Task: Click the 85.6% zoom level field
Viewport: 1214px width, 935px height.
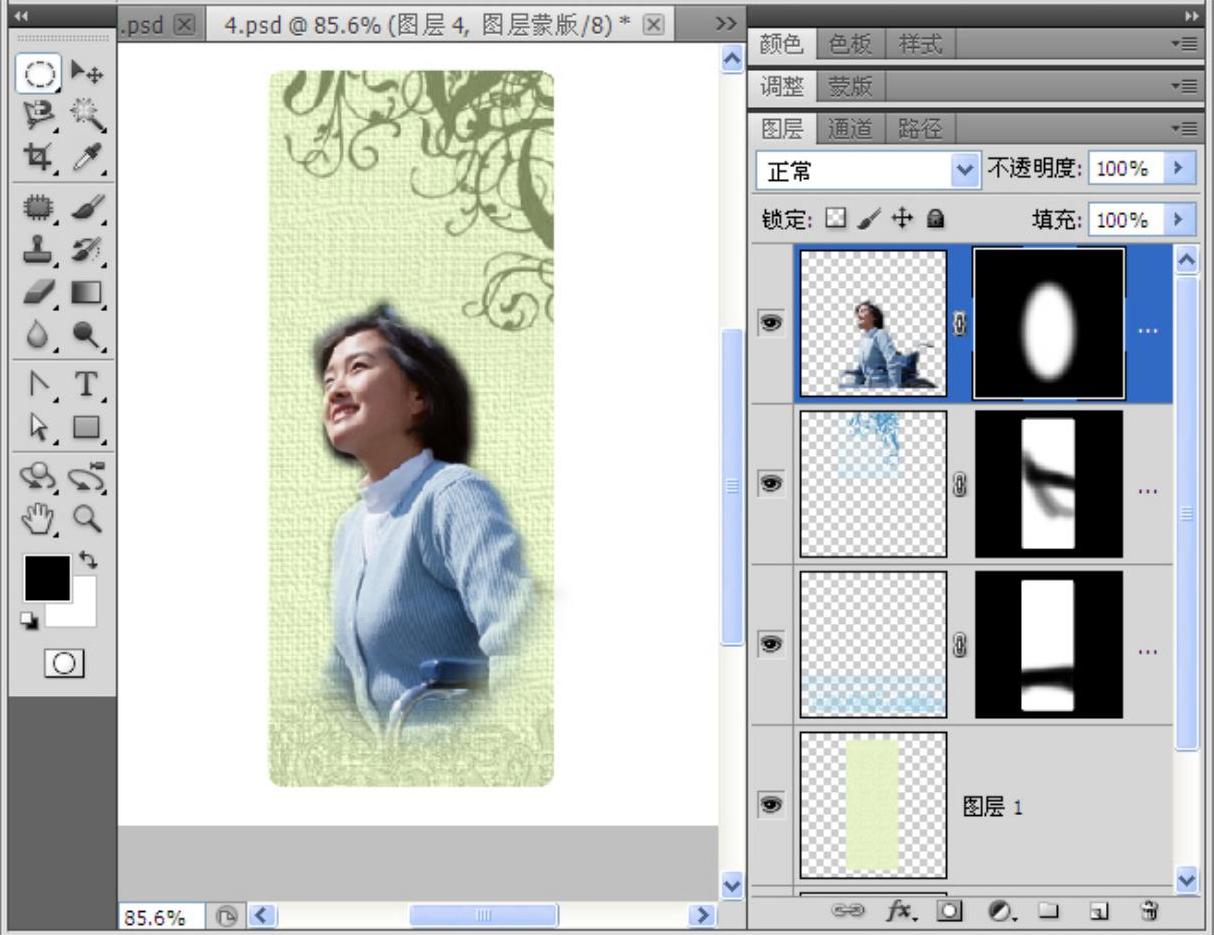Action: [160, 916]
